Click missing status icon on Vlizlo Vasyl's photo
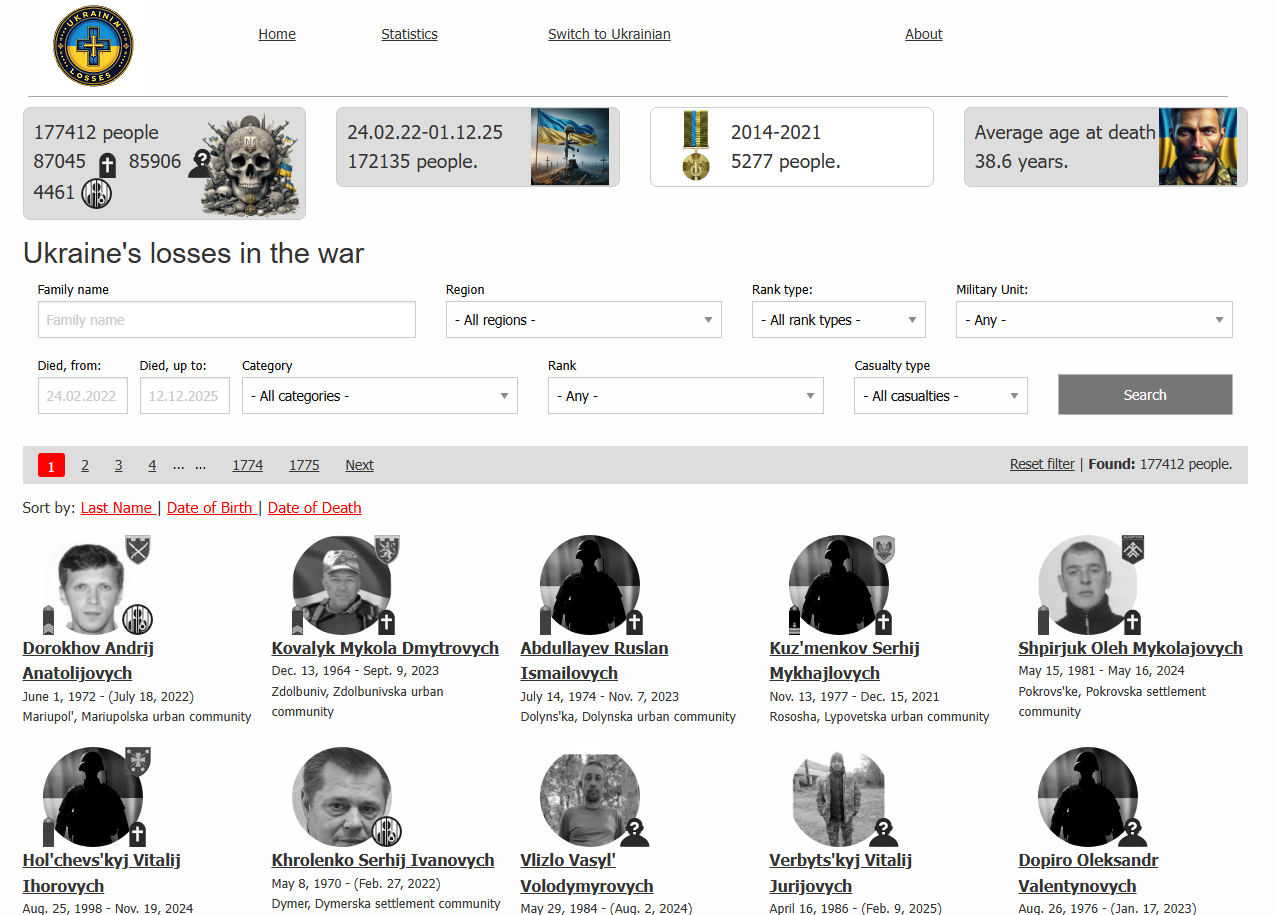 [x=635, y=832]
